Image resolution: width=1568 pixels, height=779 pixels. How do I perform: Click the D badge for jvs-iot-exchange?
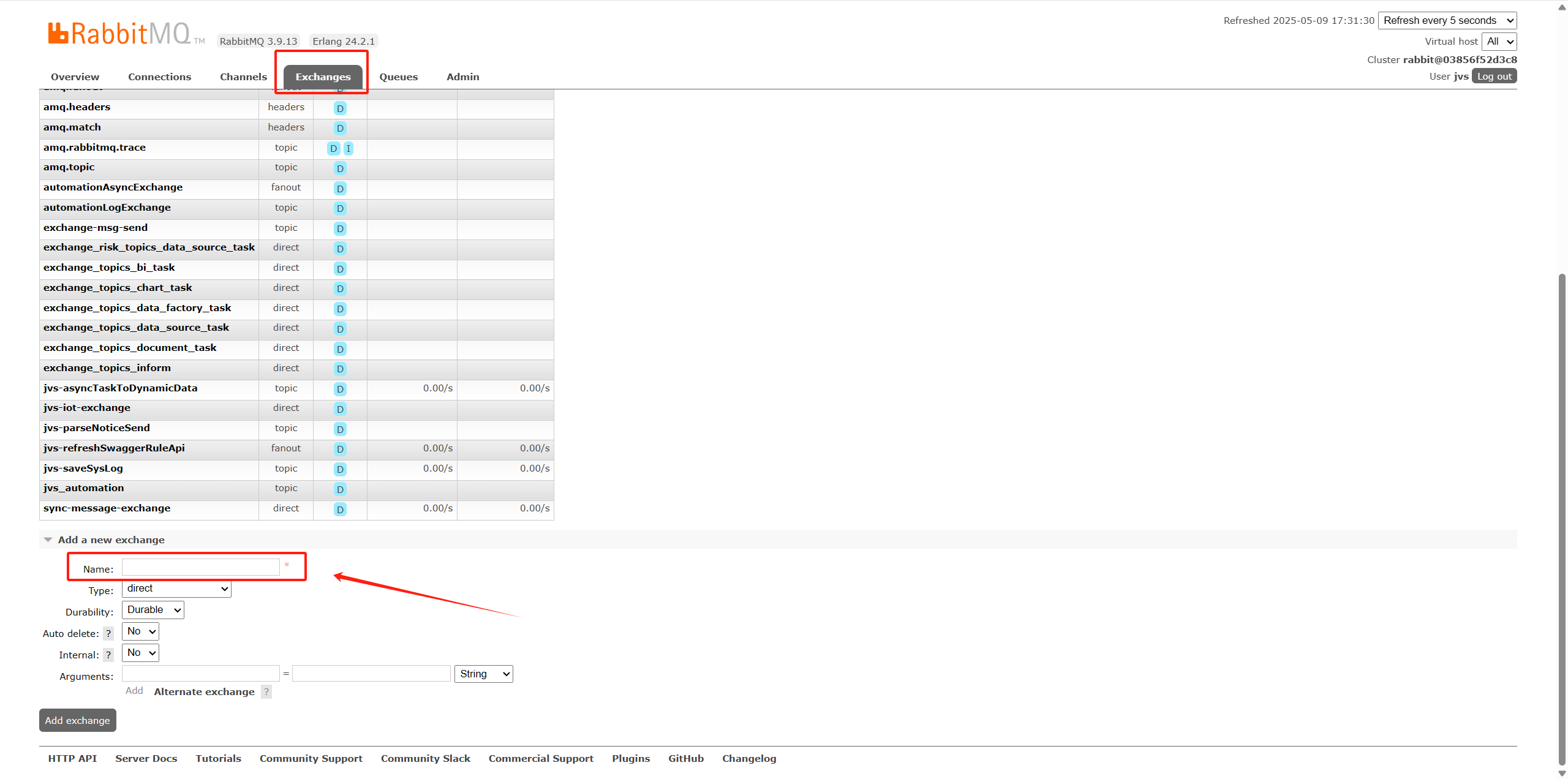point(340,409)
